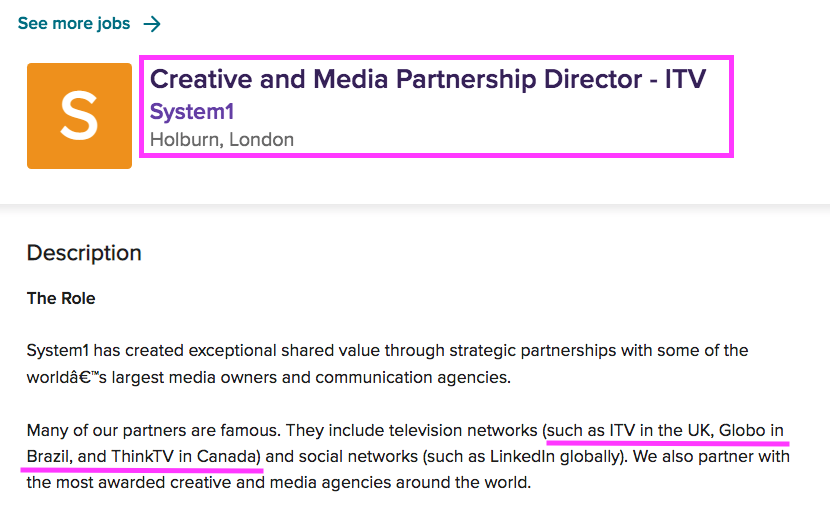
Task: Visit the System1 company link
Action: point(192,112)
